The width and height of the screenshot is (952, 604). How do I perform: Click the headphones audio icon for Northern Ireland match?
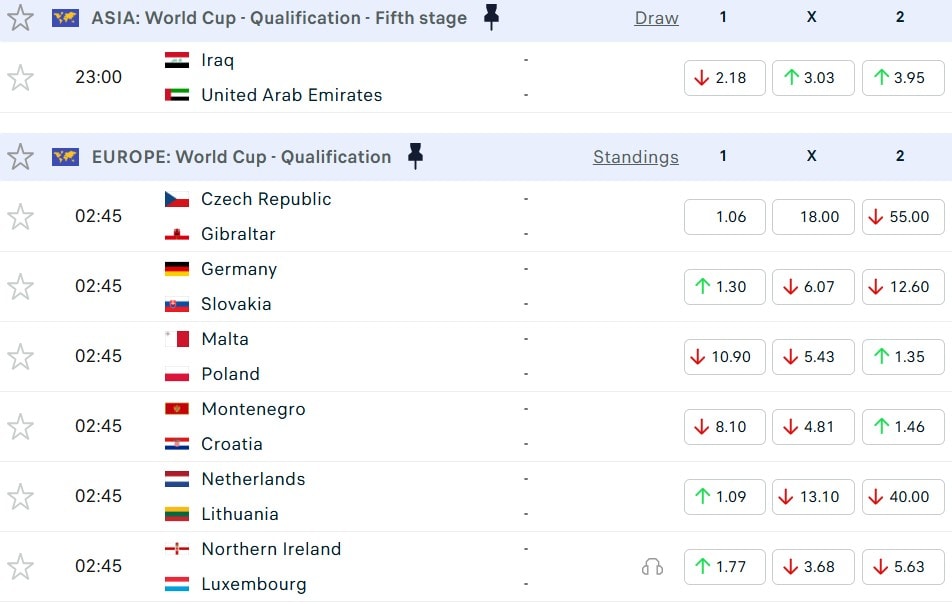652,567
